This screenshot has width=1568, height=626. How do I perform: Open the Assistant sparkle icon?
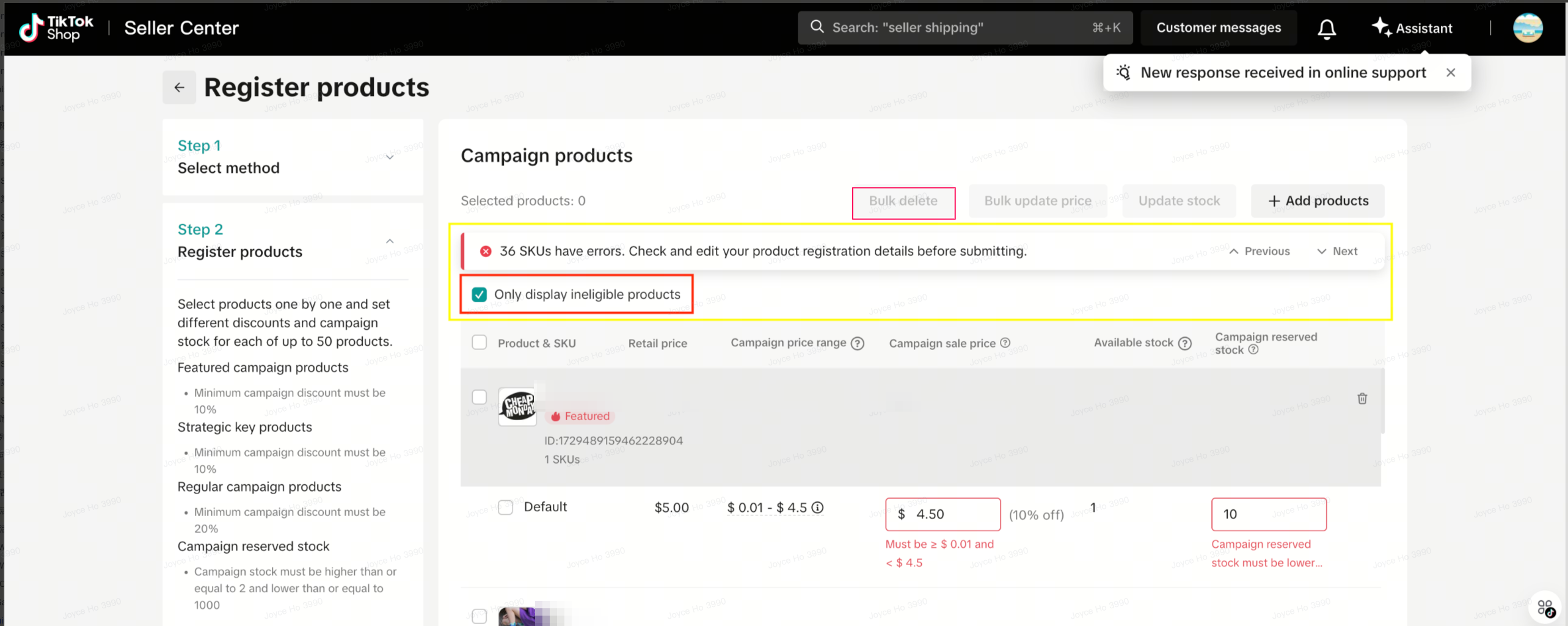[x=1381, y=27]
